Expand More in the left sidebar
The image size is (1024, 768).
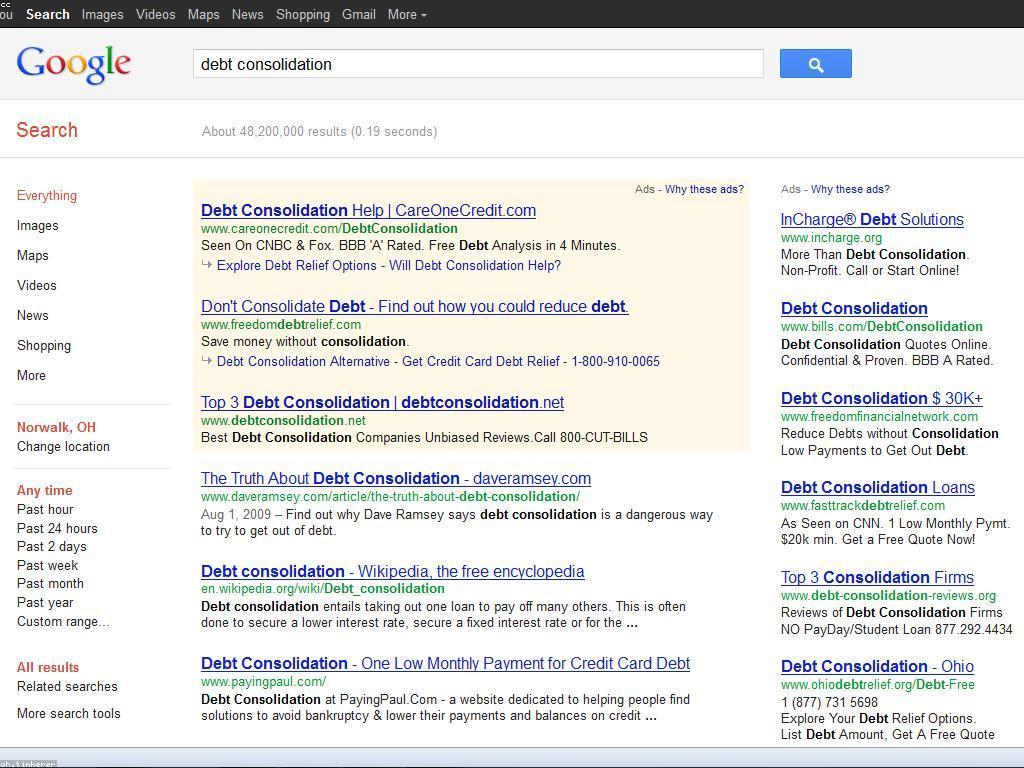point(31,376)
